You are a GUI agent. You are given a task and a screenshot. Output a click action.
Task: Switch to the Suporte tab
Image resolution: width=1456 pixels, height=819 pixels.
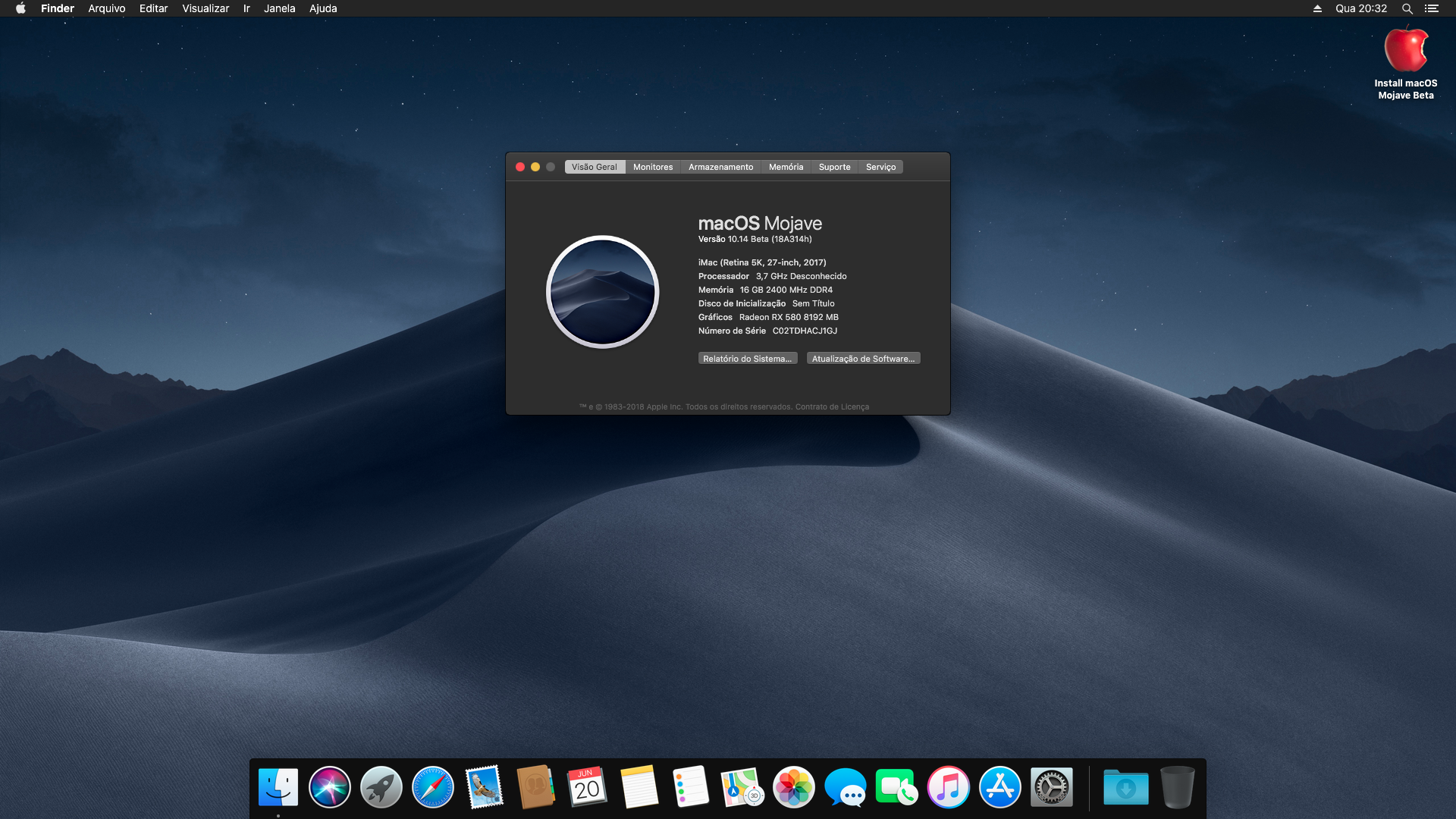(x=834, y=167)
